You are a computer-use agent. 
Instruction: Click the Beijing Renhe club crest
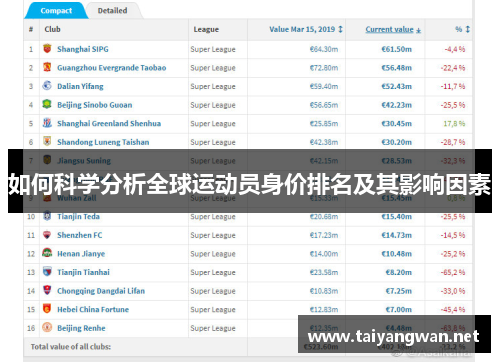click(x=47, y=327)
